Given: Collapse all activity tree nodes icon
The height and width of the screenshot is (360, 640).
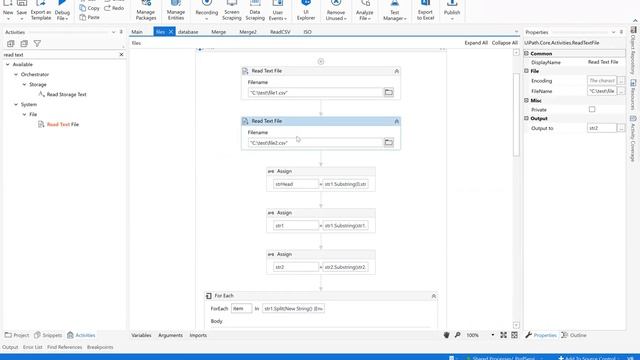Looking at the screenshot, I should (x=24, y=43).
